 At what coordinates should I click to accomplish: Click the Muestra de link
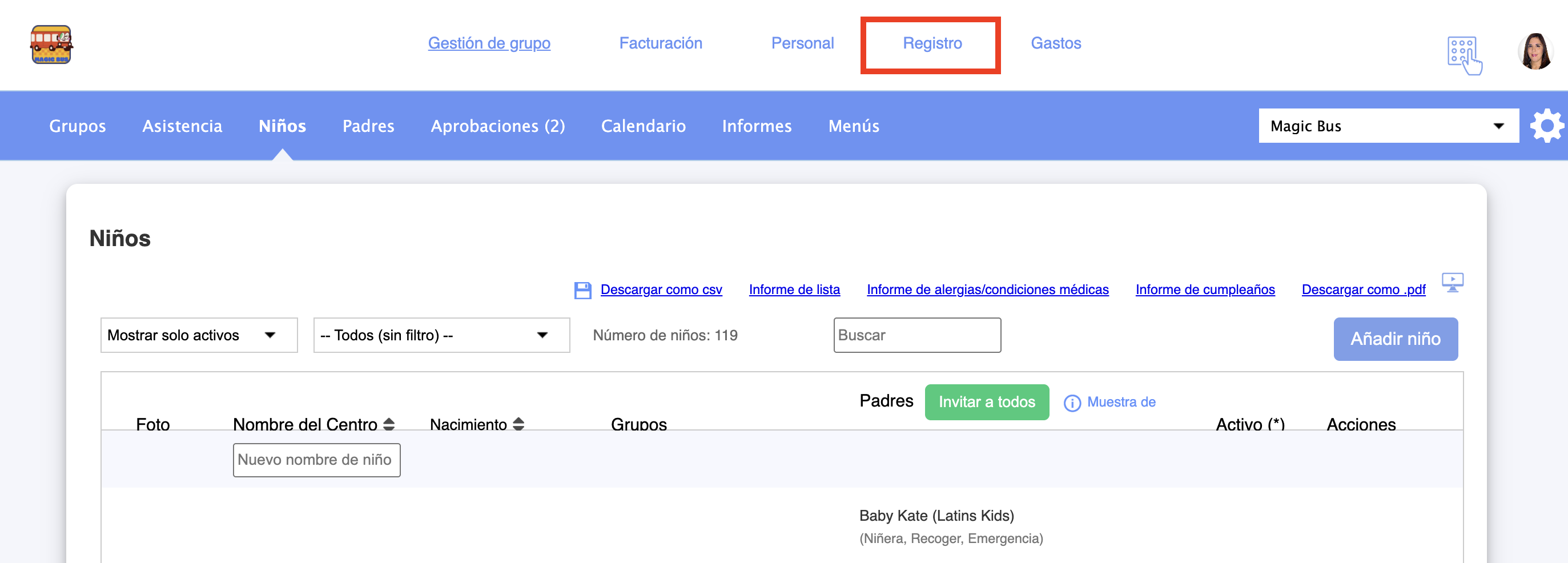(1121, 403)
